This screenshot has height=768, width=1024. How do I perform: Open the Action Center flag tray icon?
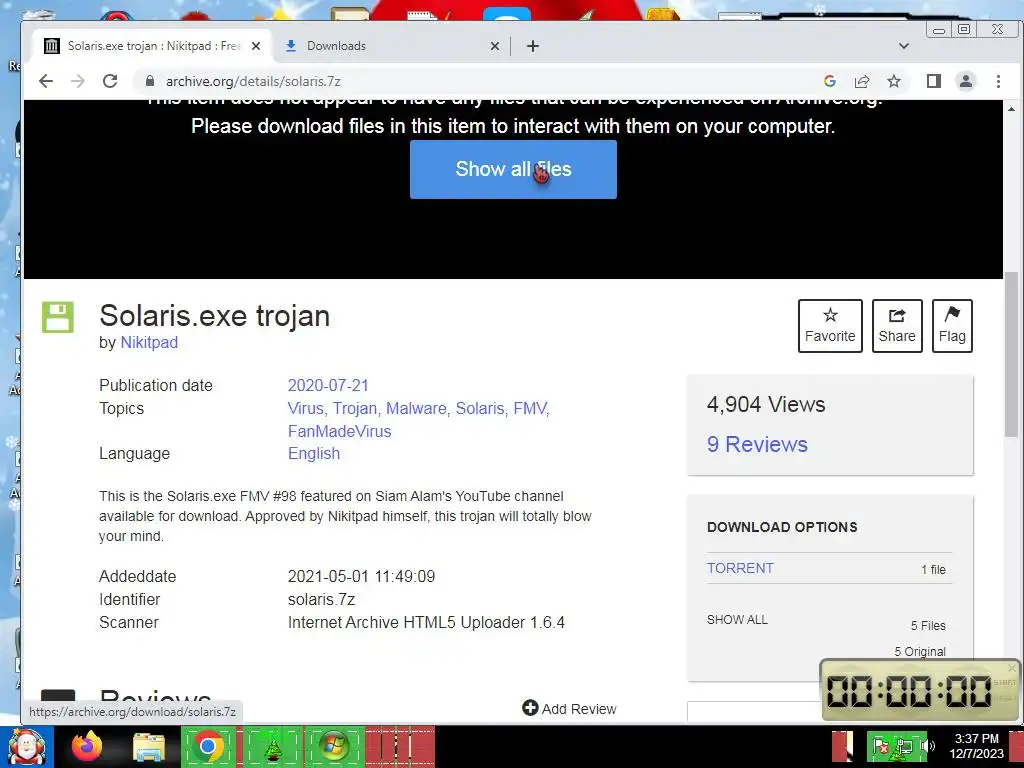pyautogui.click(x=880, y=746)
